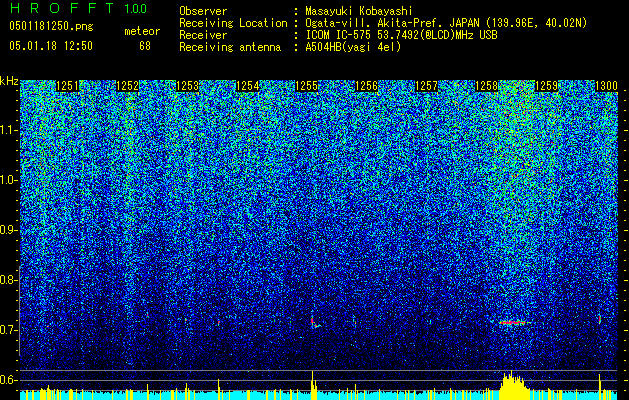Click the A504HB yagi antenna text
629x400 pixels.
click(353, 47)
